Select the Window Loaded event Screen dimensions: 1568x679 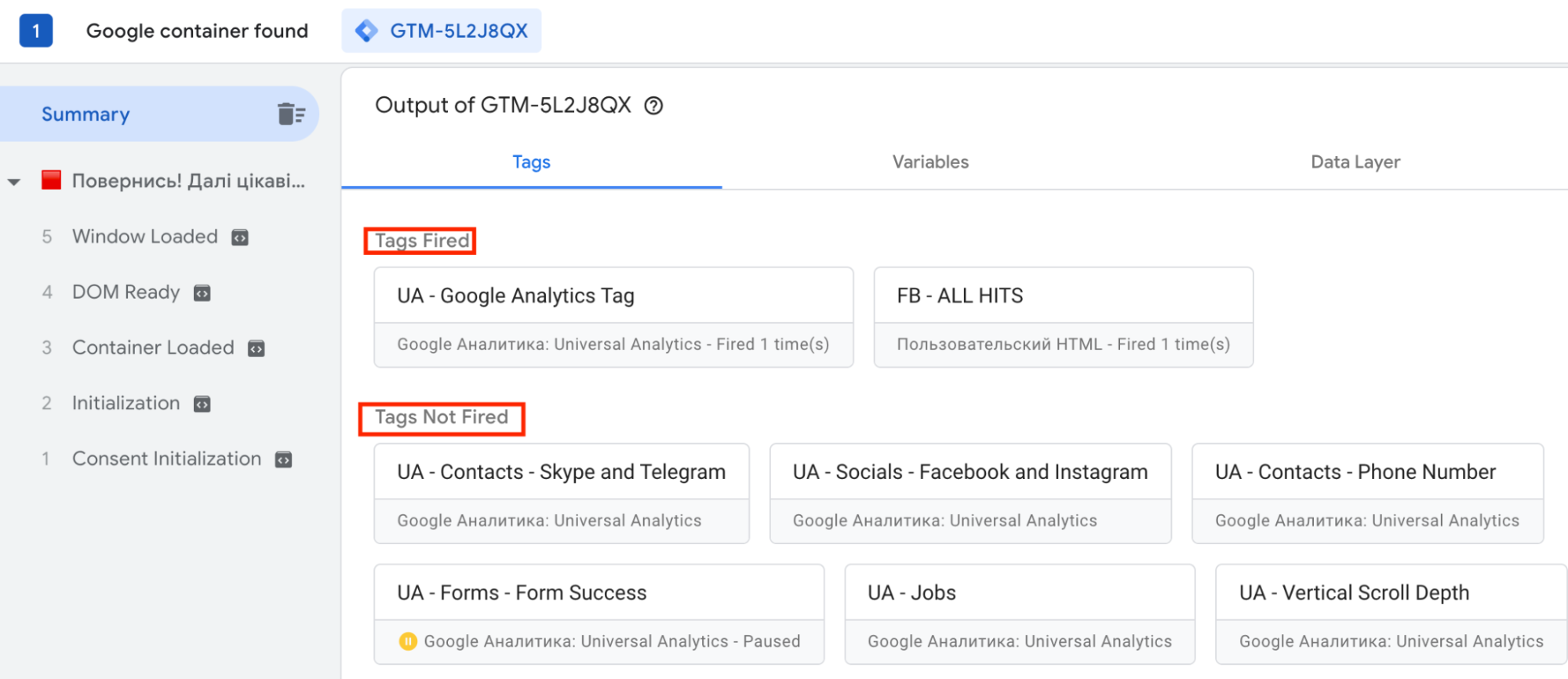144,237
